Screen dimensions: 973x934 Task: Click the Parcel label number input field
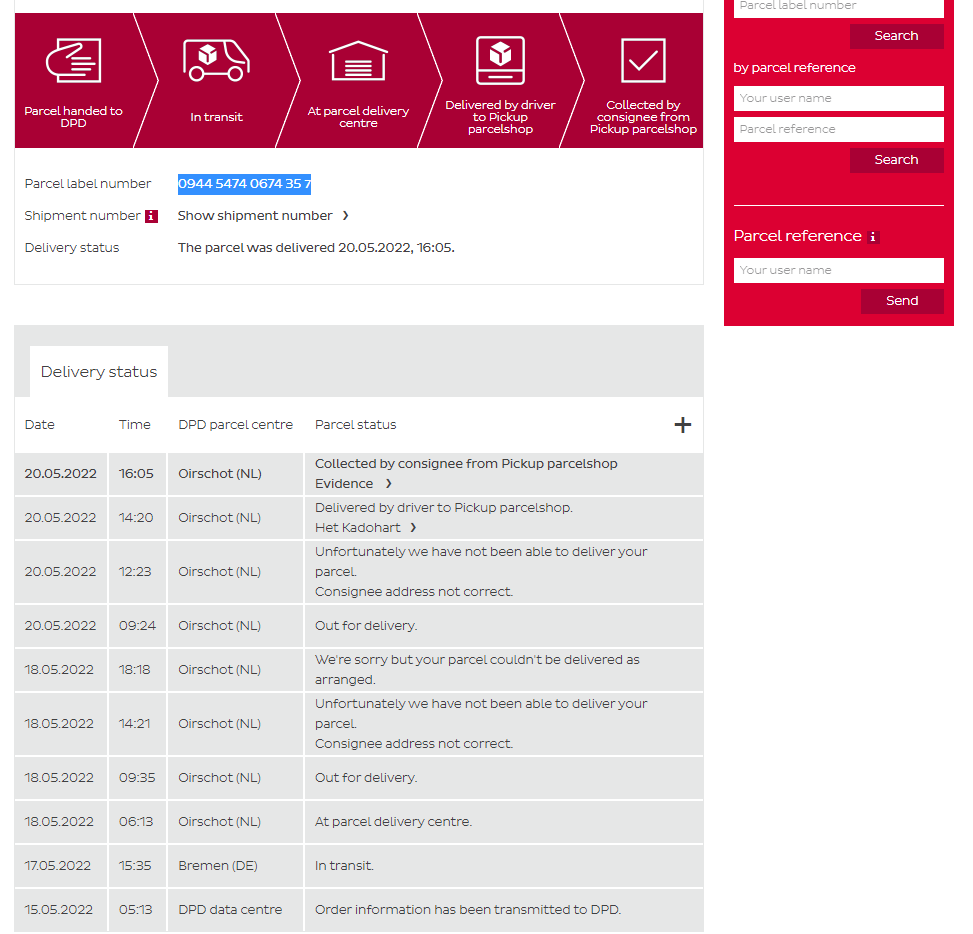[838, 7]
